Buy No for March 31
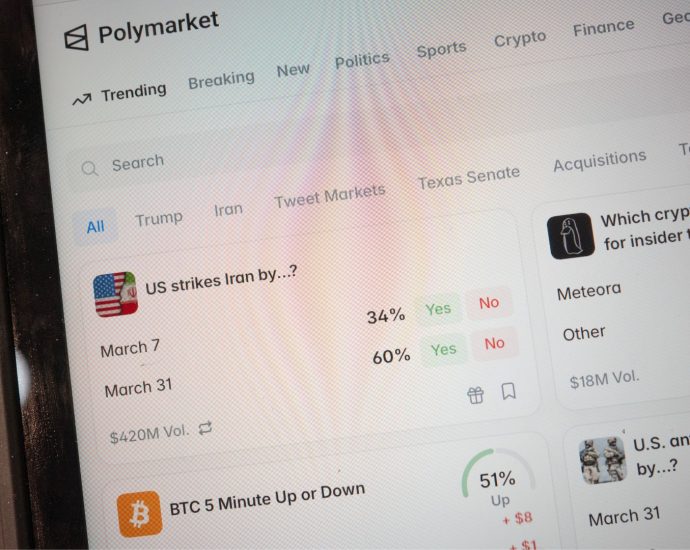 coord(494,343)
